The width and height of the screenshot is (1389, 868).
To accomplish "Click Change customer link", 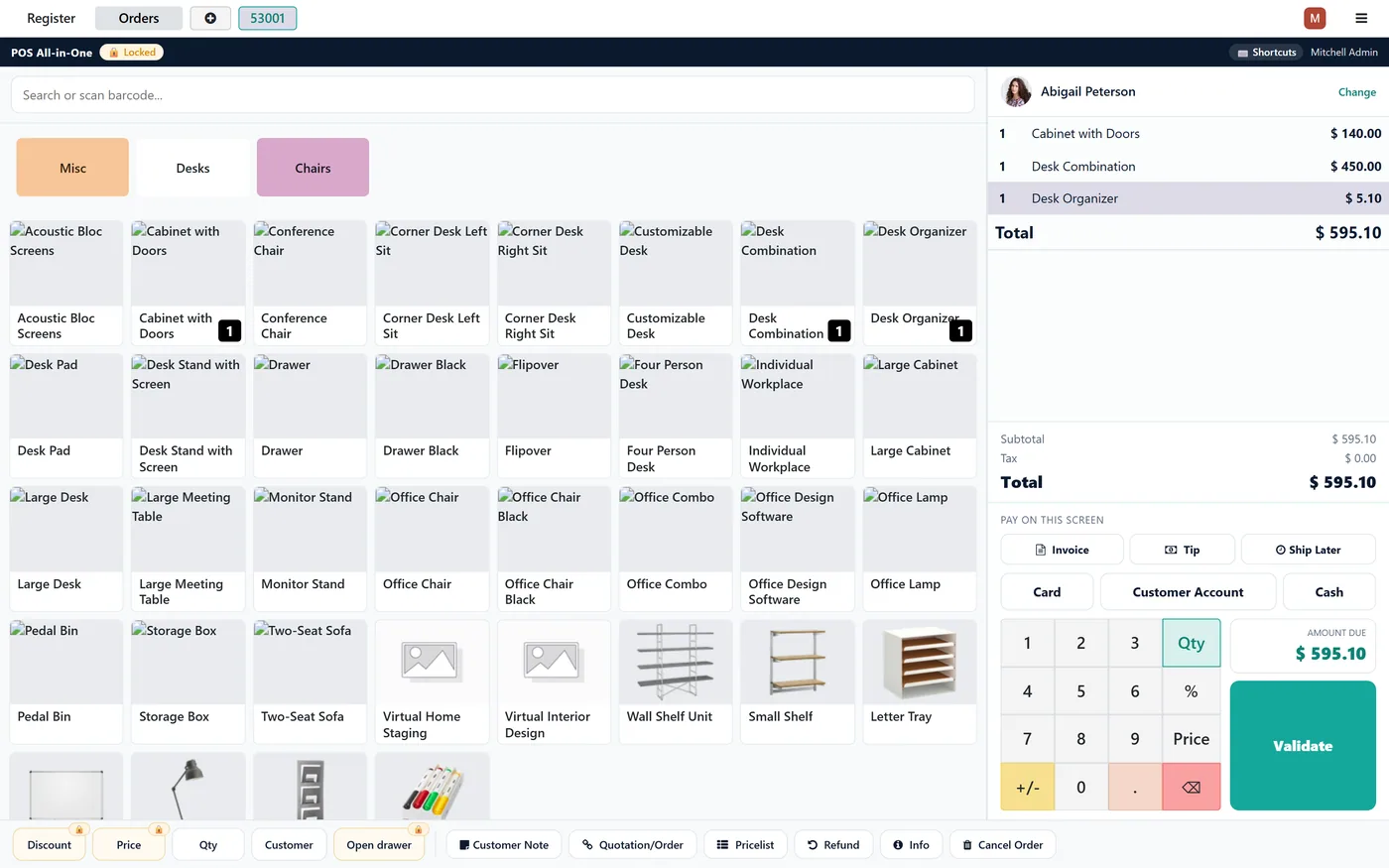I will point(1356,92).
